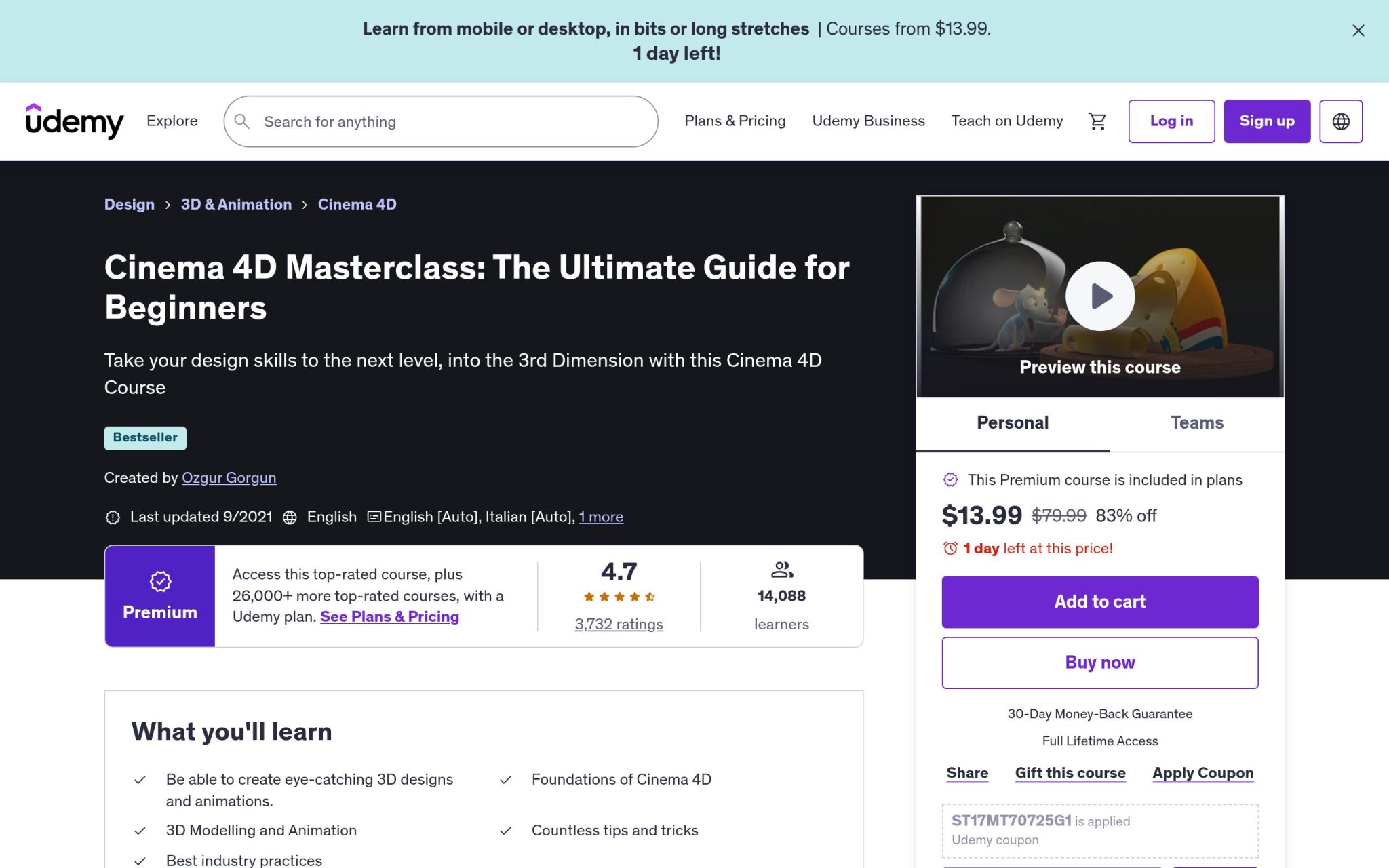Click checkmark beside 'Foundations of Cinema 4D'

[505, 780]
